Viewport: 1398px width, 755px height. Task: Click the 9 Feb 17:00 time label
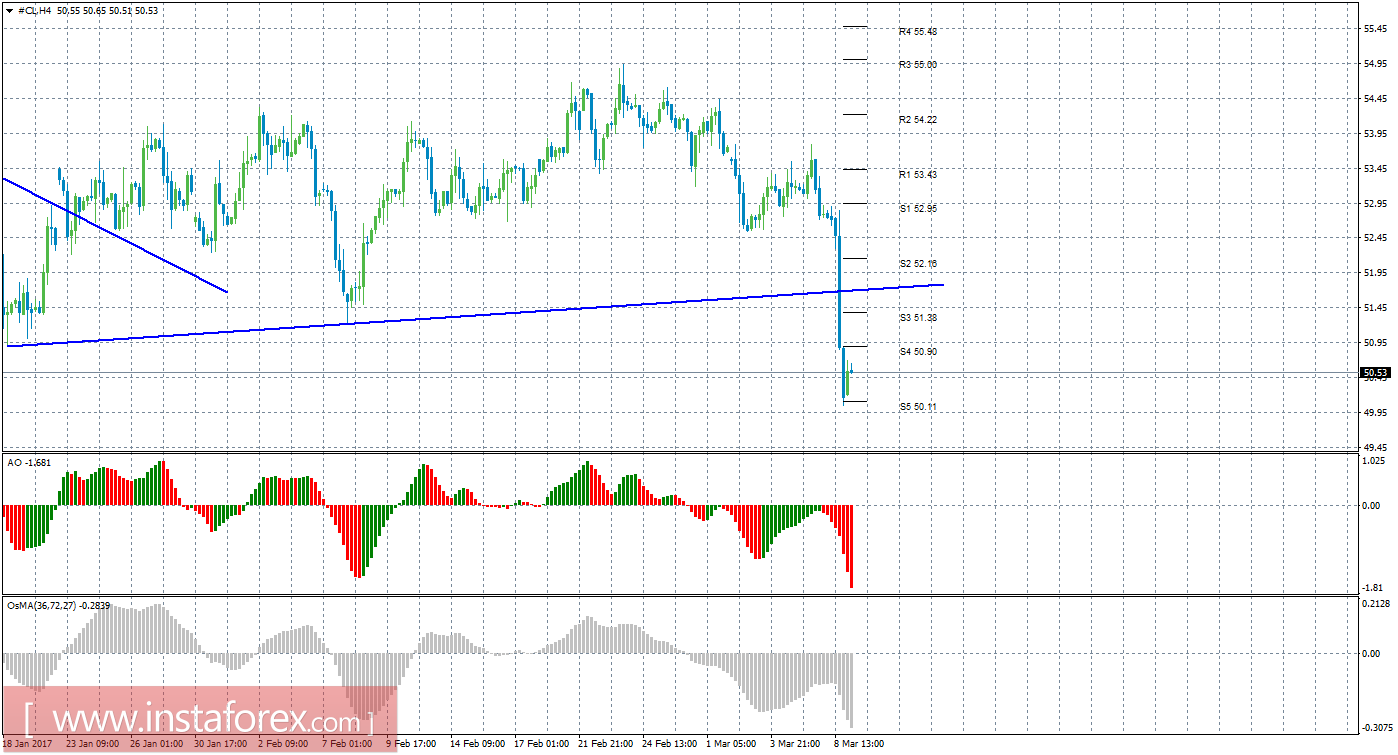(411, 744)
